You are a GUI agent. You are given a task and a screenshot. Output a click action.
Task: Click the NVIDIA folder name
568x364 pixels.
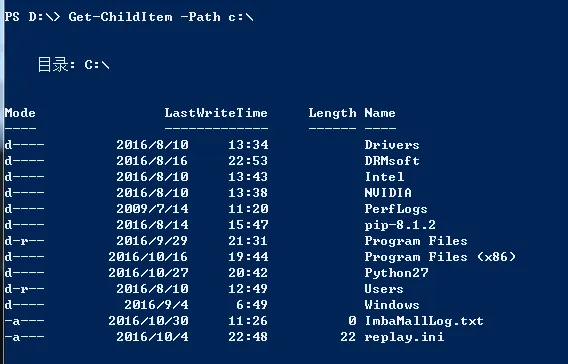point(388,193)
